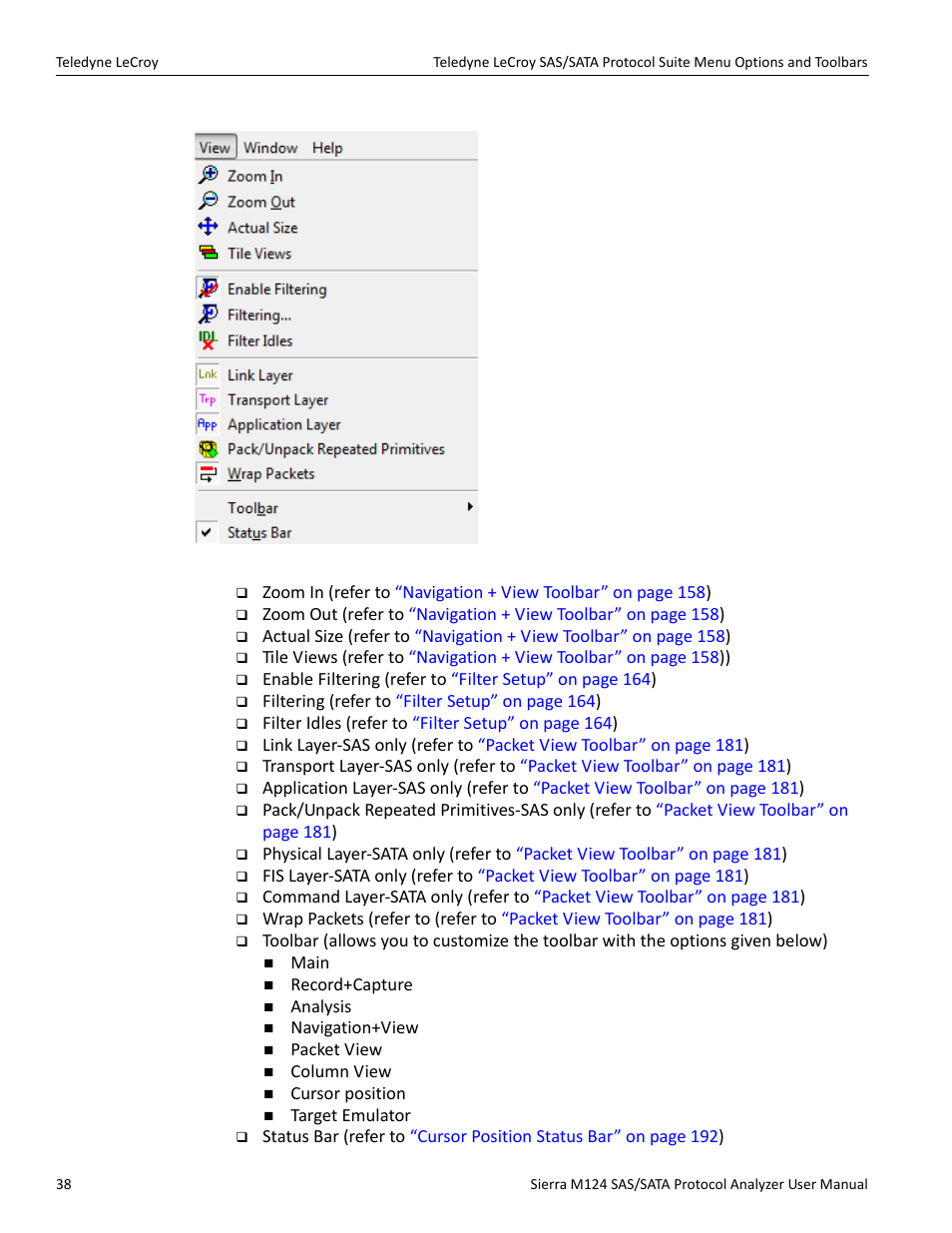
Task: Click the 'Analysis' bullet text
Action: click(x=320, y=1006)
